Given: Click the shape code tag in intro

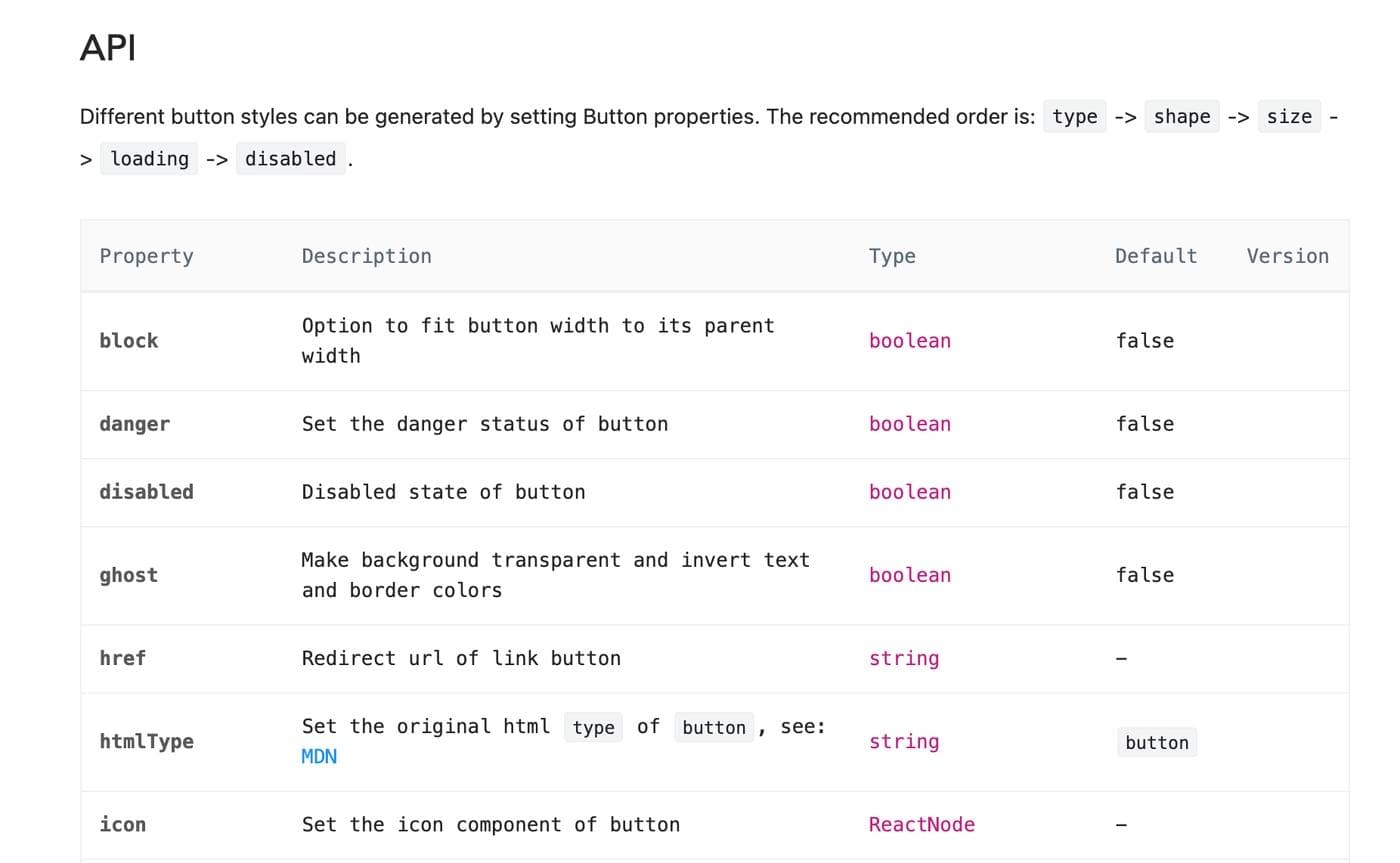Looking at the screenshot, I should click(x=1182, y=117).
